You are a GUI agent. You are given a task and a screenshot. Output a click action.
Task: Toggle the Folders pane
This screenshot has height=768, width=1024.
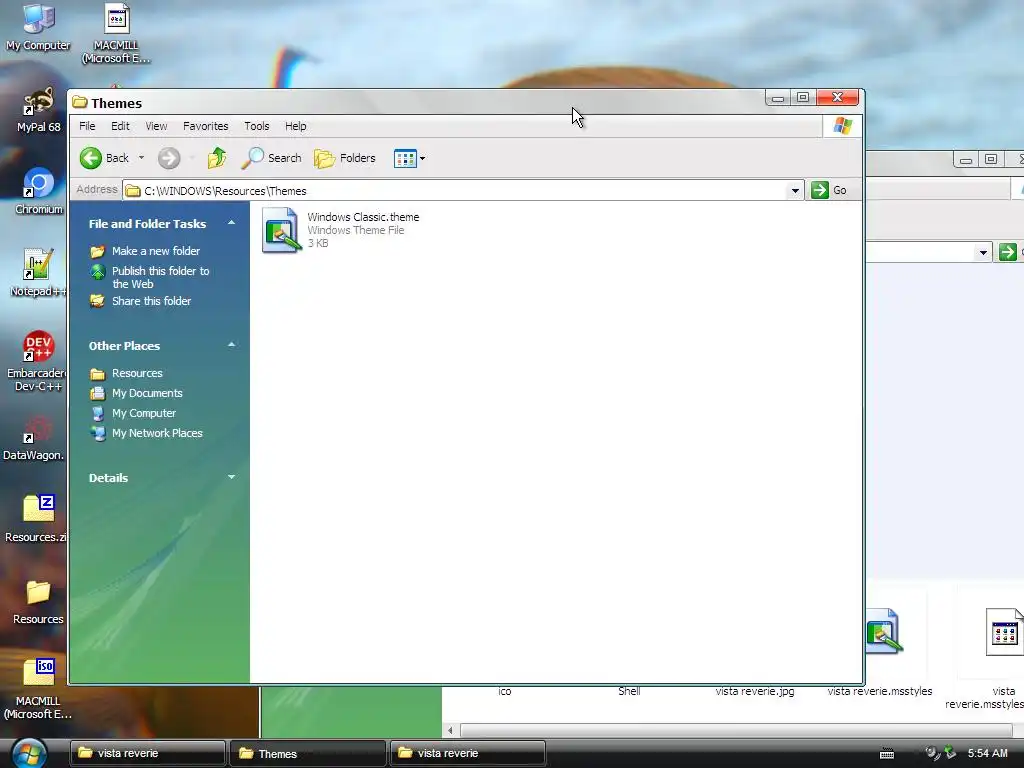345,158
